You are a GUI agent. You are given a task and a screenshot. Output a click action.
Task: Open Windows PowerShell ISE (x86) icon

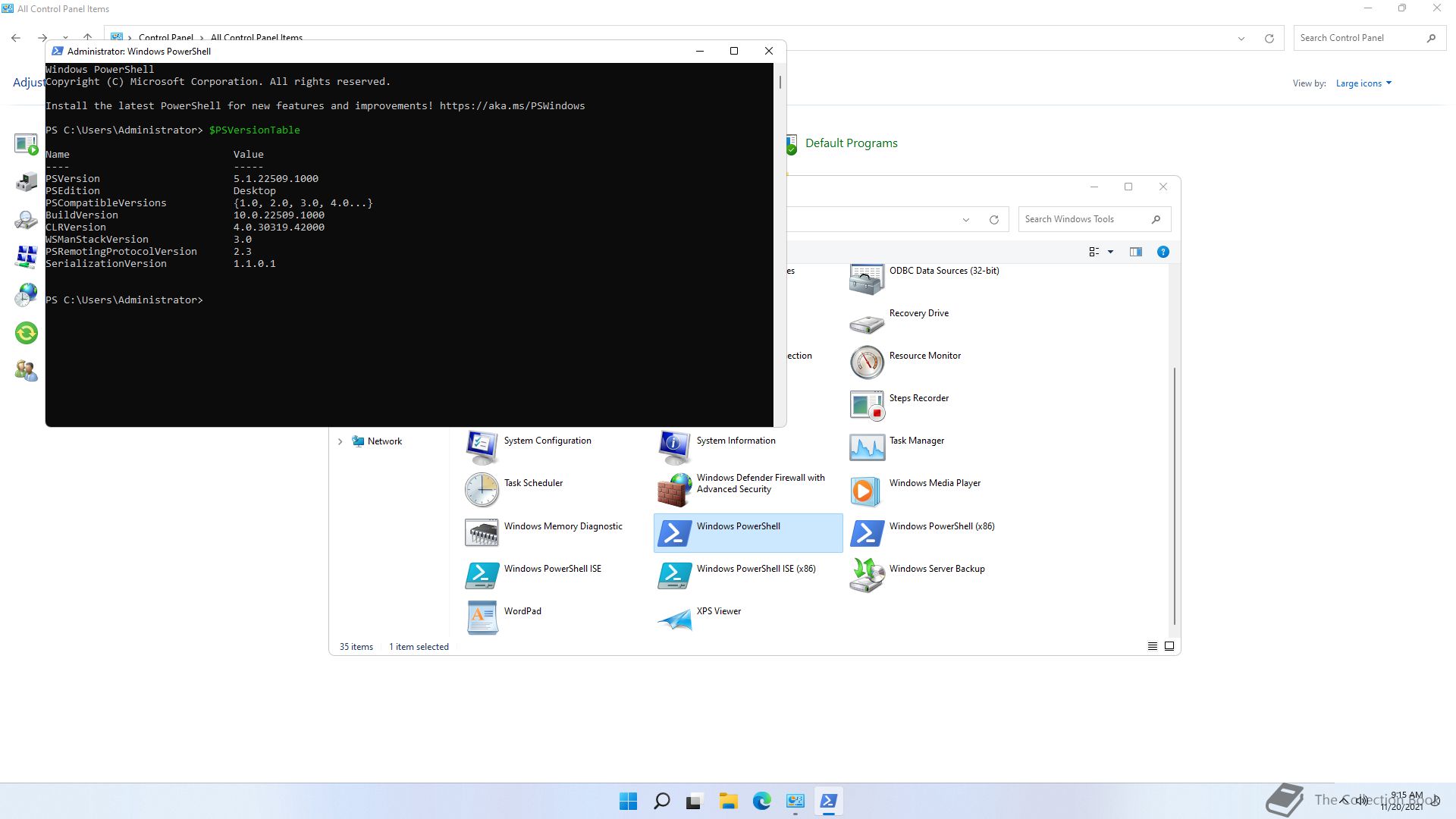click(x=674, y=576)
